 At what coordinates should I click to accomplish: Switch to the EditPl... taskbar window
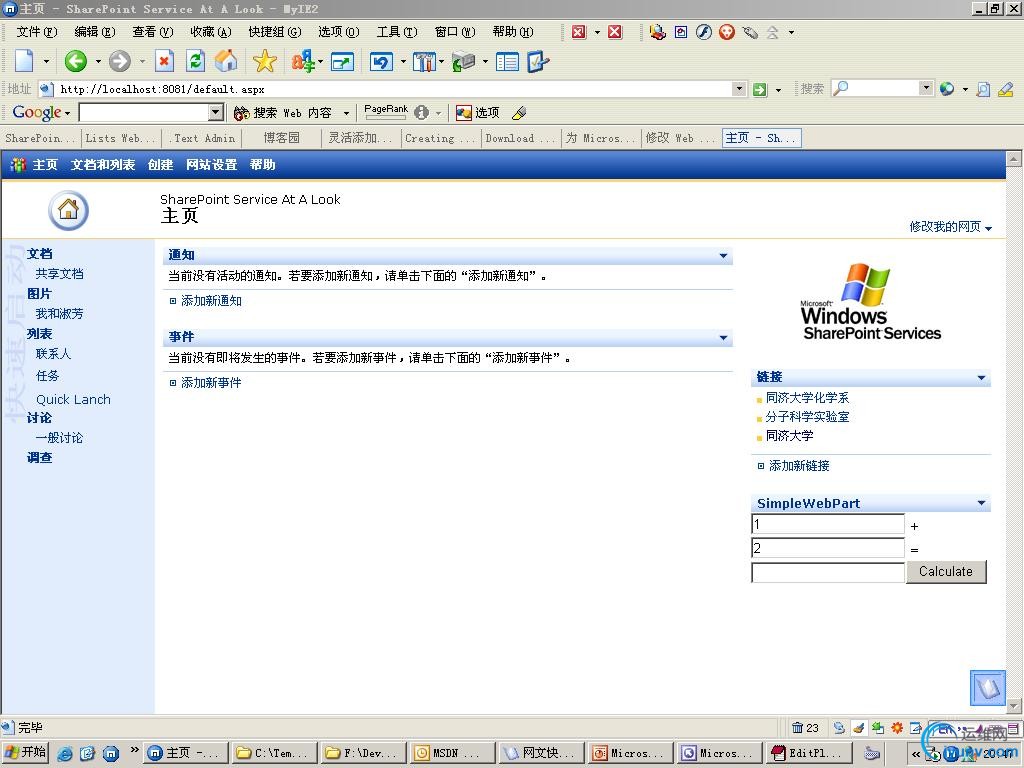pos(810,753)
